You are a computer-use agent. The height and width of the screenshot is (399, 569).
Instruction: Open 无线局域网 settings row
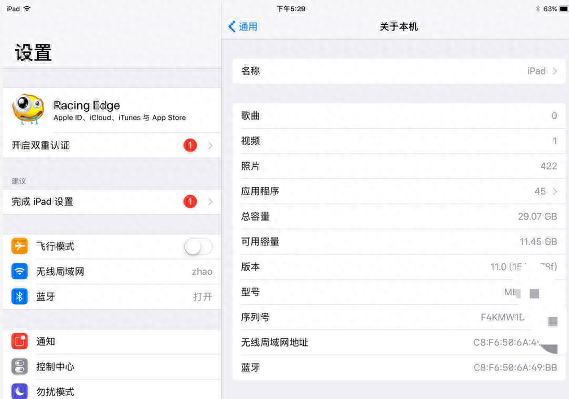point(112,272)
